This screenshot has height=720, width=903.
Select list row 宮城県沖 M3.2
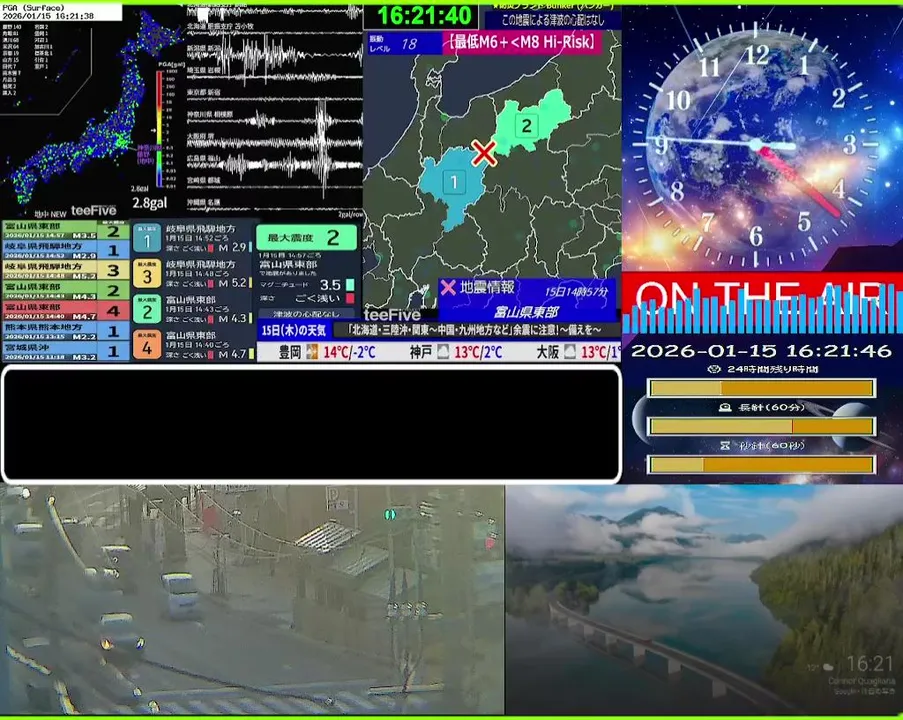coord(65,351)
